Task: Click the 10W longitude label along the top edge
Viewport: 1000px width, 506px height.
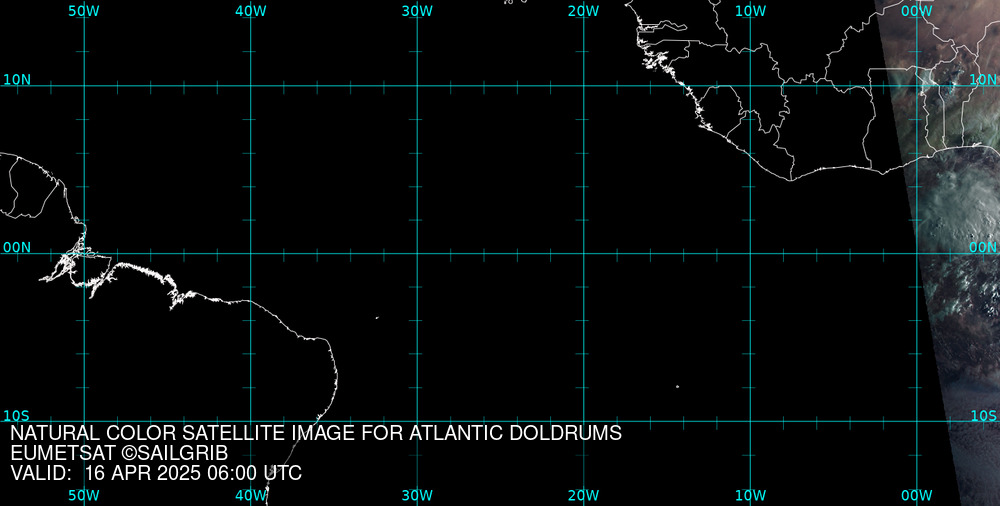Action: tap(751, 11)
